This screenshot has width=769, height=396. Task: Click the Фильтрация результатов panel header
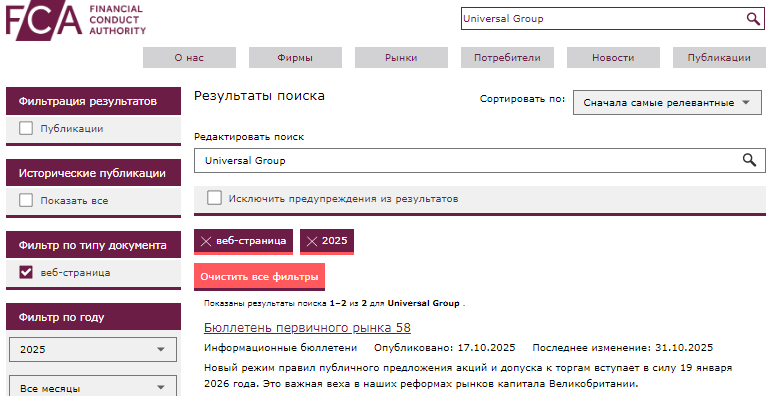93,101
